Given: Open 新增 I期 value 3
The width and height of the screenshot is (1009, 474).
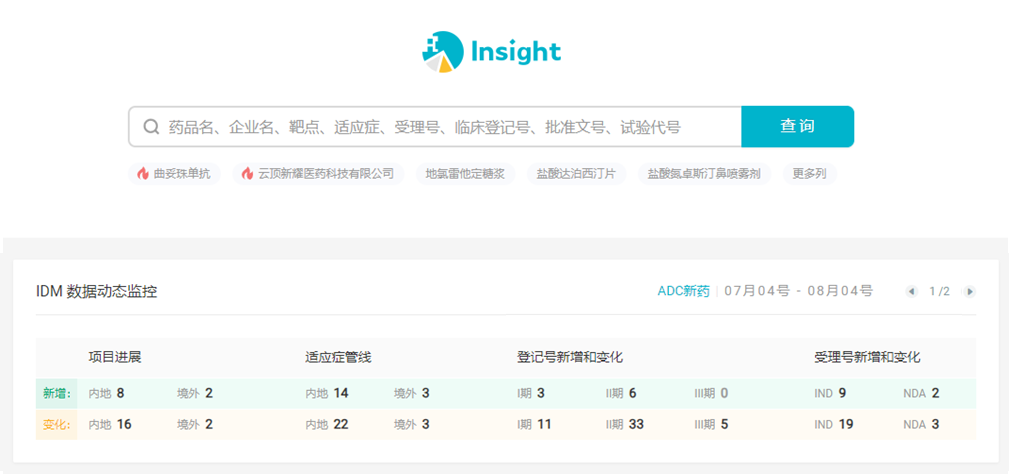Looking at the screenshot, I should coord(541,393).
